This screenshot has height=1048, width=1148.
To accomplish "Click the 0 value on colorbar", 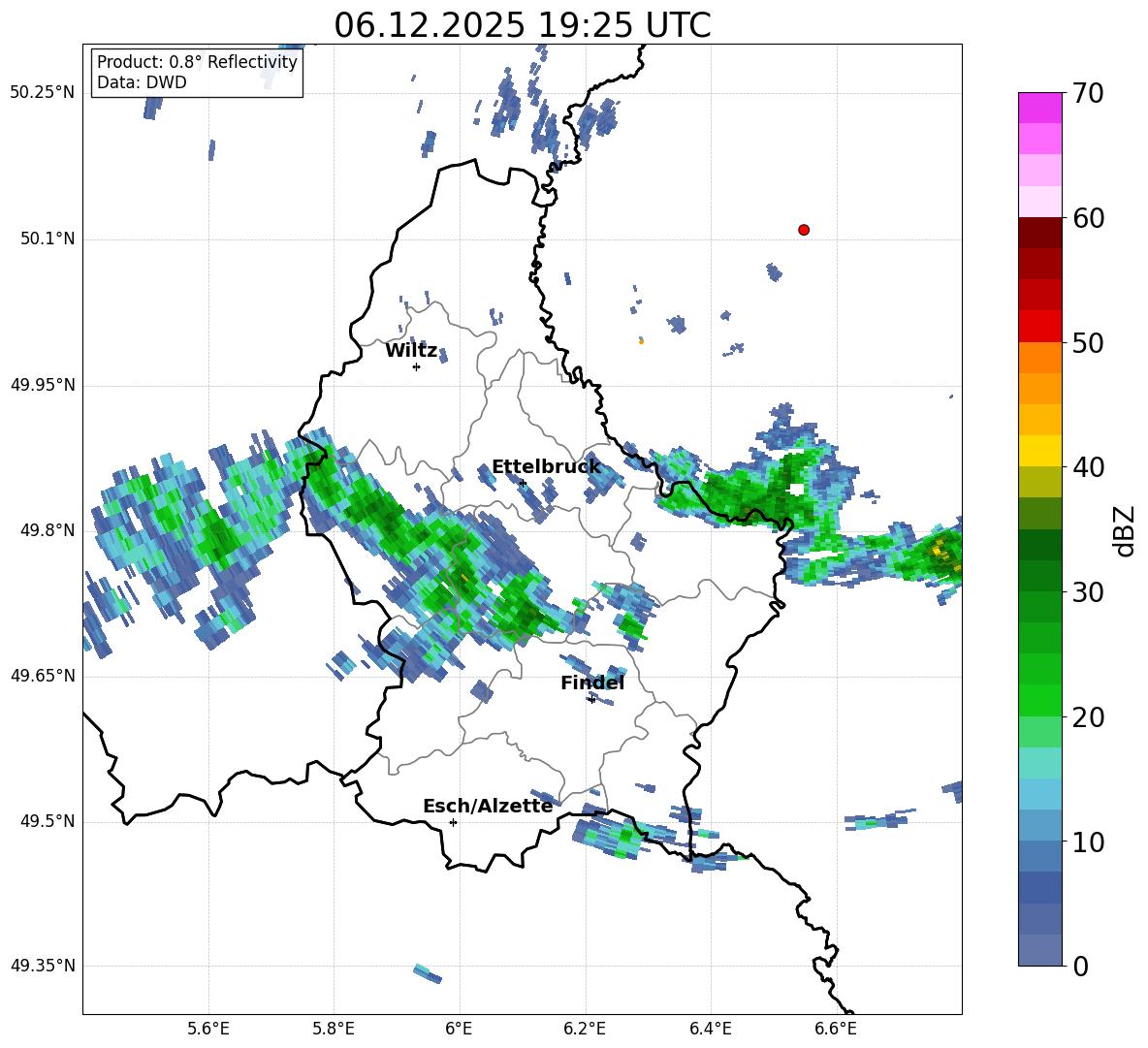I will coord(1081,966).
